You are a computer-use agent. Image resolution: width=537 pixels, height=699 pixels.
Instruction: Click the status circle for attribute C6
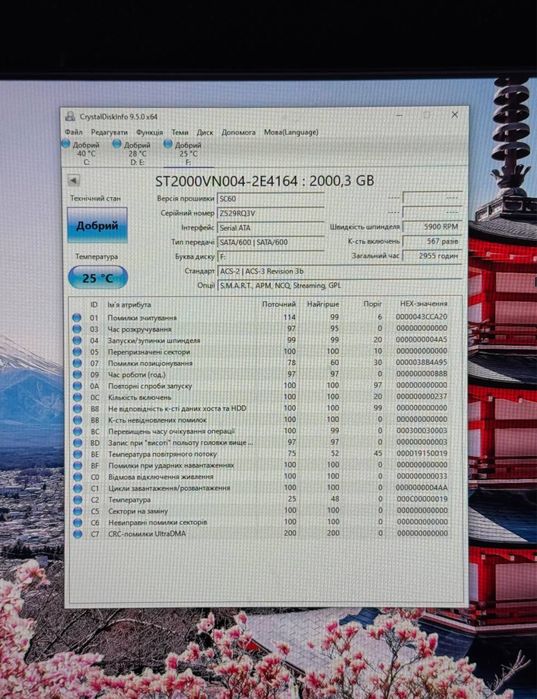point(78,522)
